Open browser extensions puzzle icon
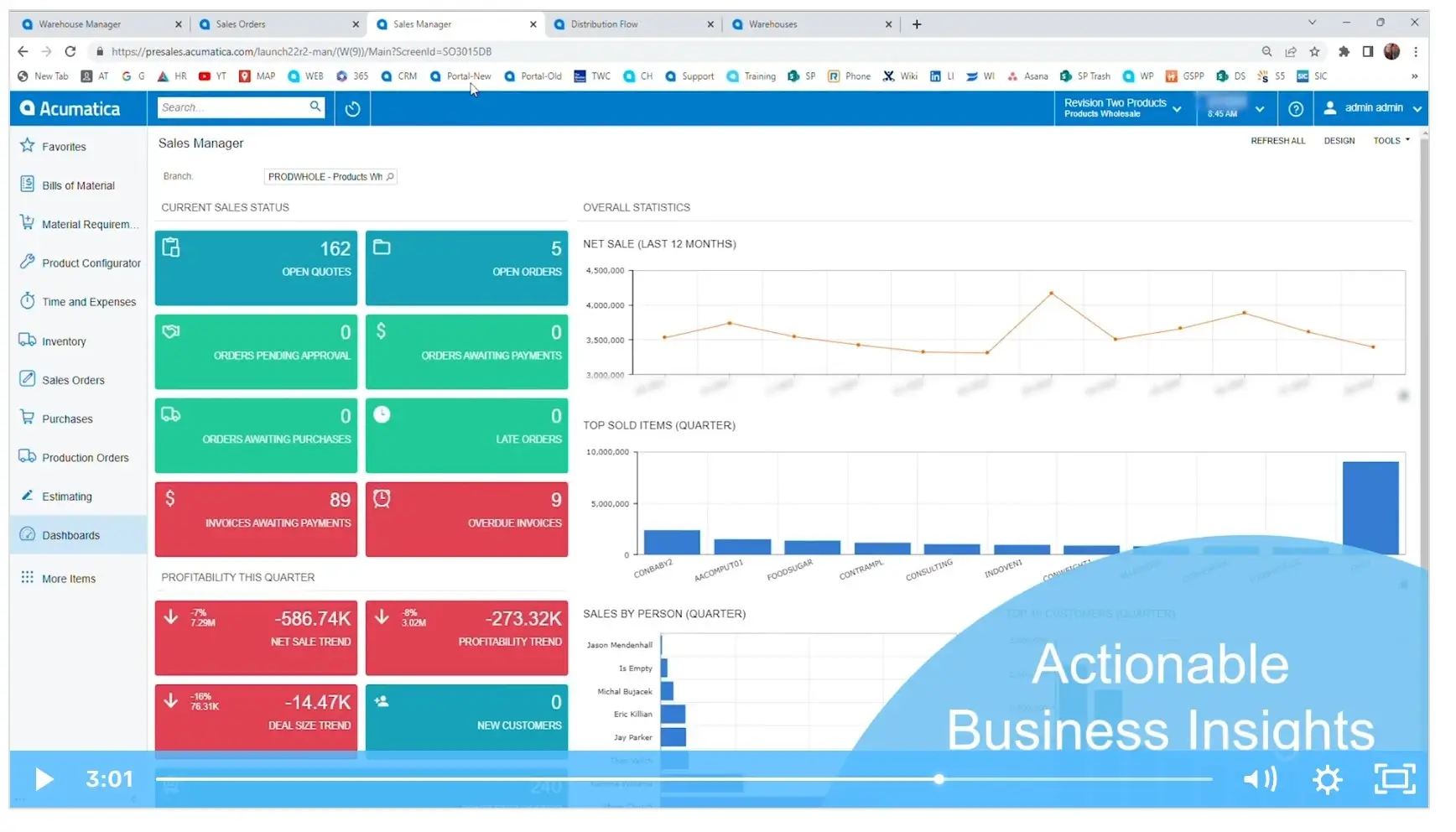Viewport: 1456px width, 832px height. pyautogui.click(x=1344, y=51)
